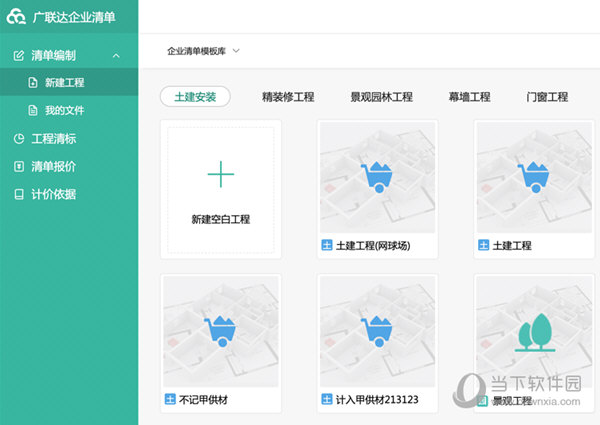Viewport: 600px width, 425px height.
Task: Click the green plus icon for new project
Action: click(x=221, y=174)
